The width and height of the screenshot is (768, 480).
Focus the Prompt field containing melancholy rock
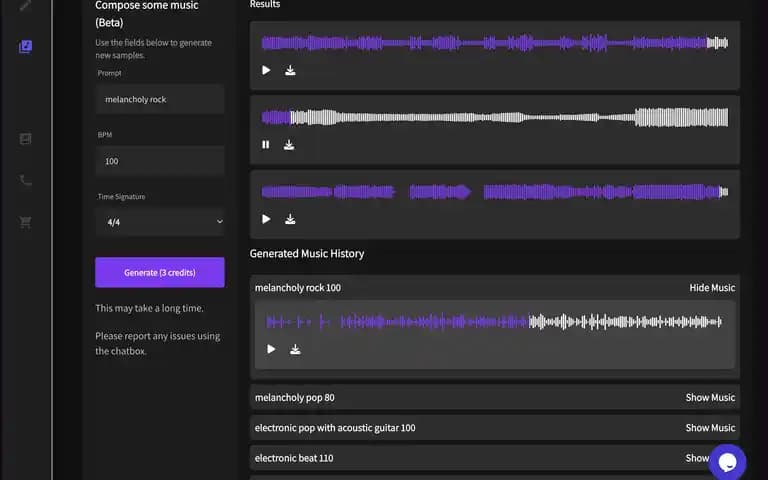click(x=160, y=99)
